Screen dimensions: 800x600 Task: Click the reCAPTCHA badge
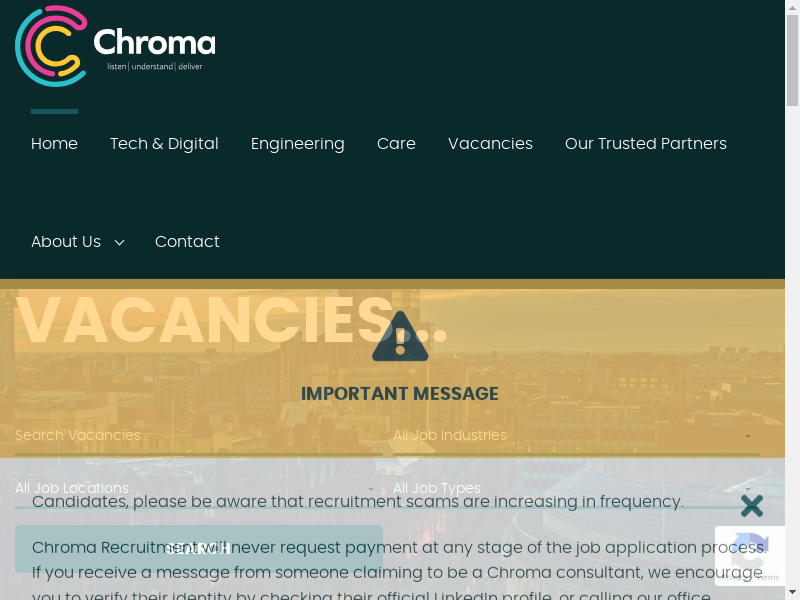752,556
